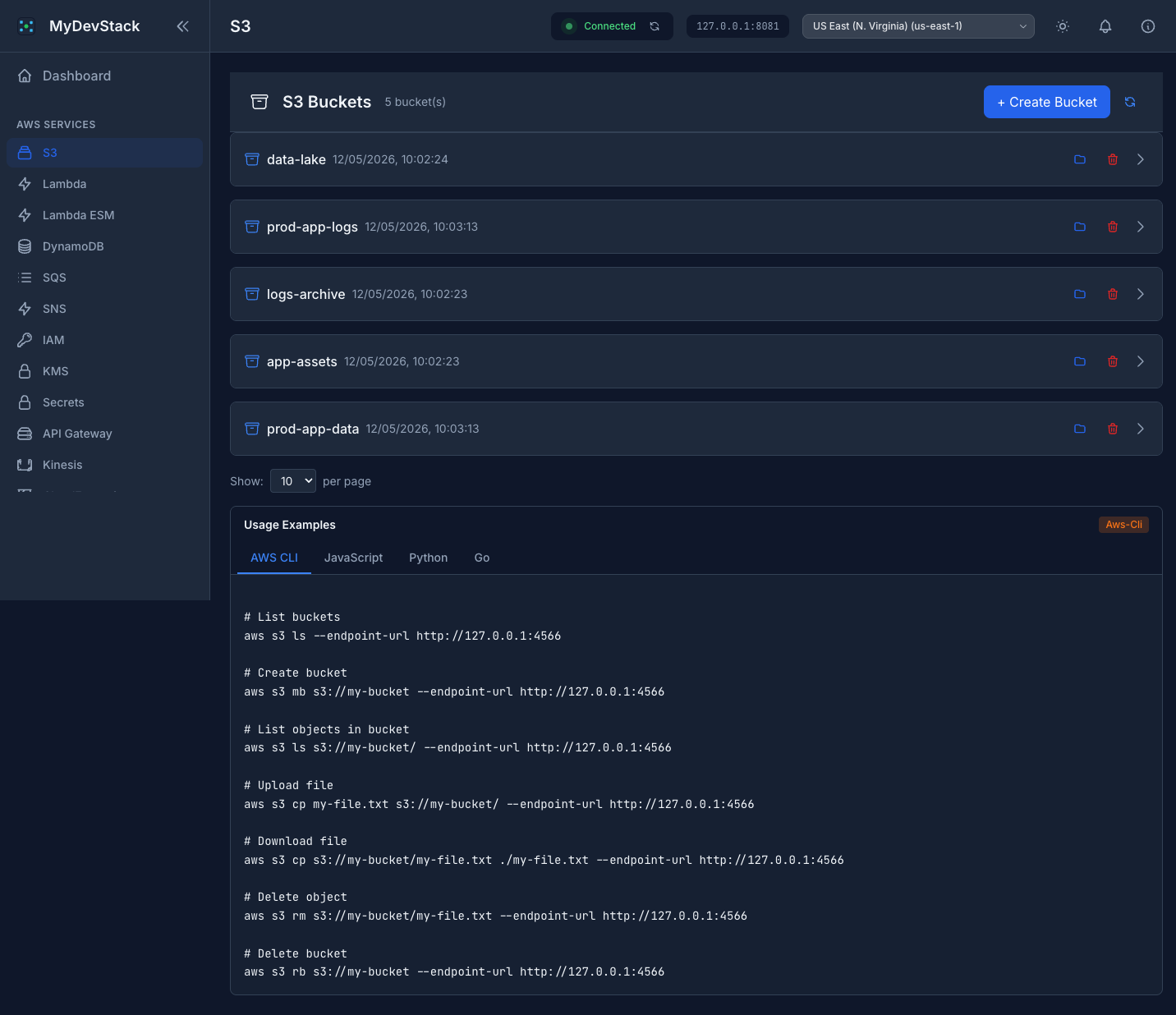
Task: Click the prod-app-data bucket name
Action: [x=313, y=429]
